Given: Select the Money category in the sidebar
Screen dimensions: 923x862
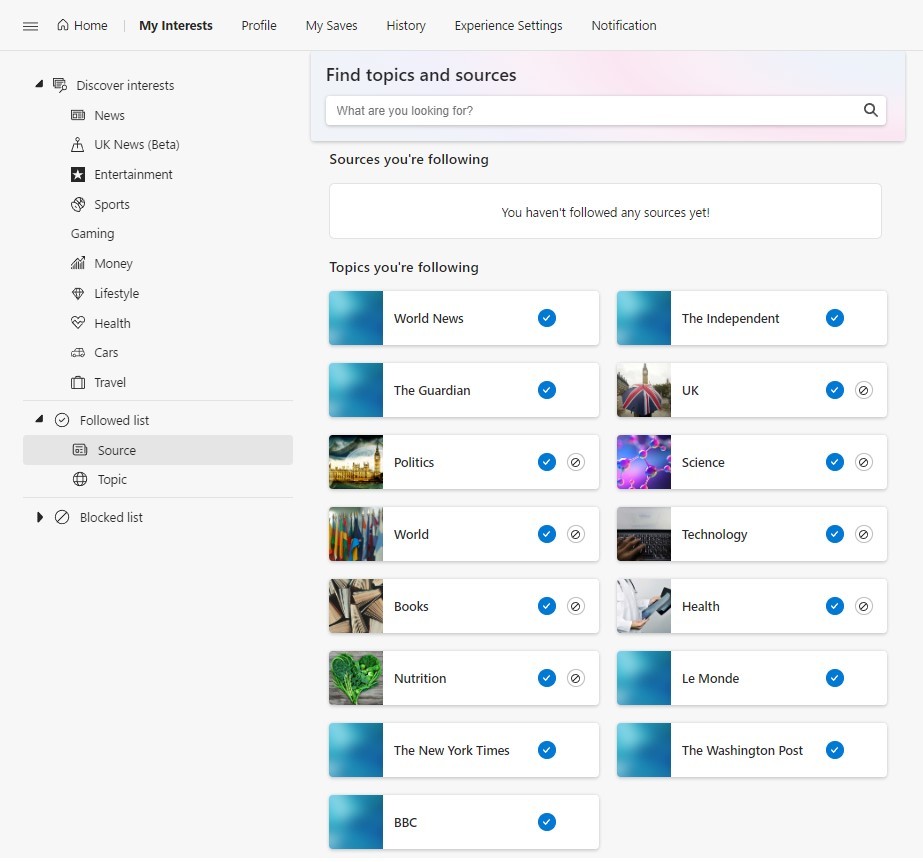Looking at the screenshot, I should click(112, 263).
